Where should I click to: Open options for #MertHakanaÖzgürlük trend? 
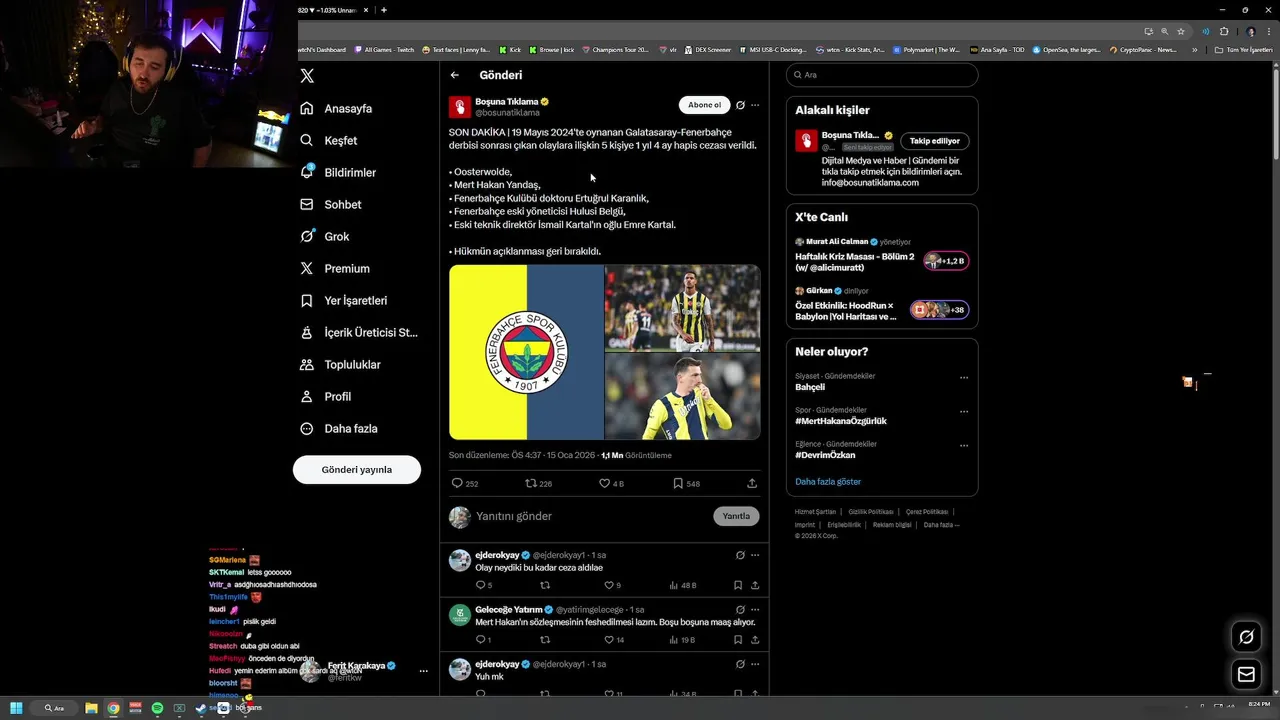click(x=964, y=411)
